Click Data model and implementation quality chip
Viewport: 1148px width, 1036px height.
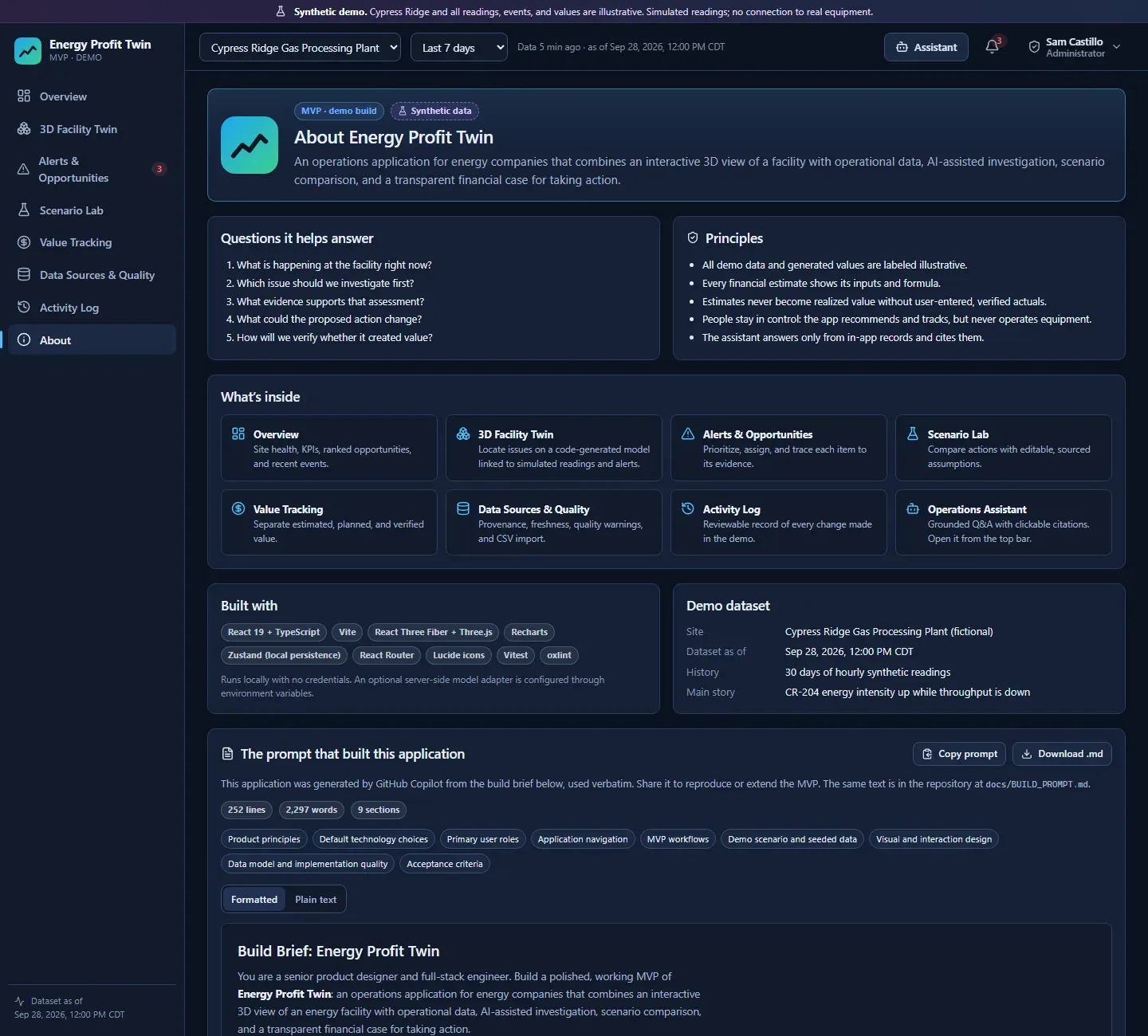click(308, 864)
